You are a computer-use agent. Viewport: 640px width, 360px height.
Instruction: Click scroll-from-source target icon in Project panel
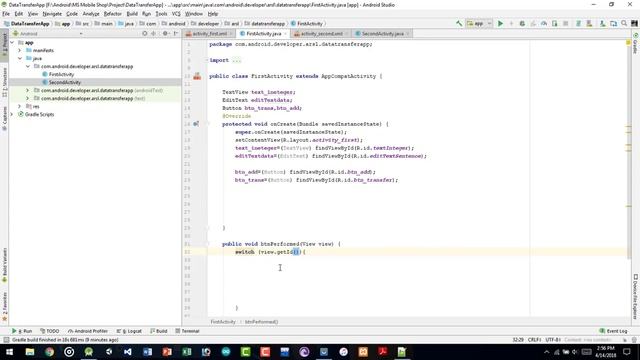coord(144,33)
